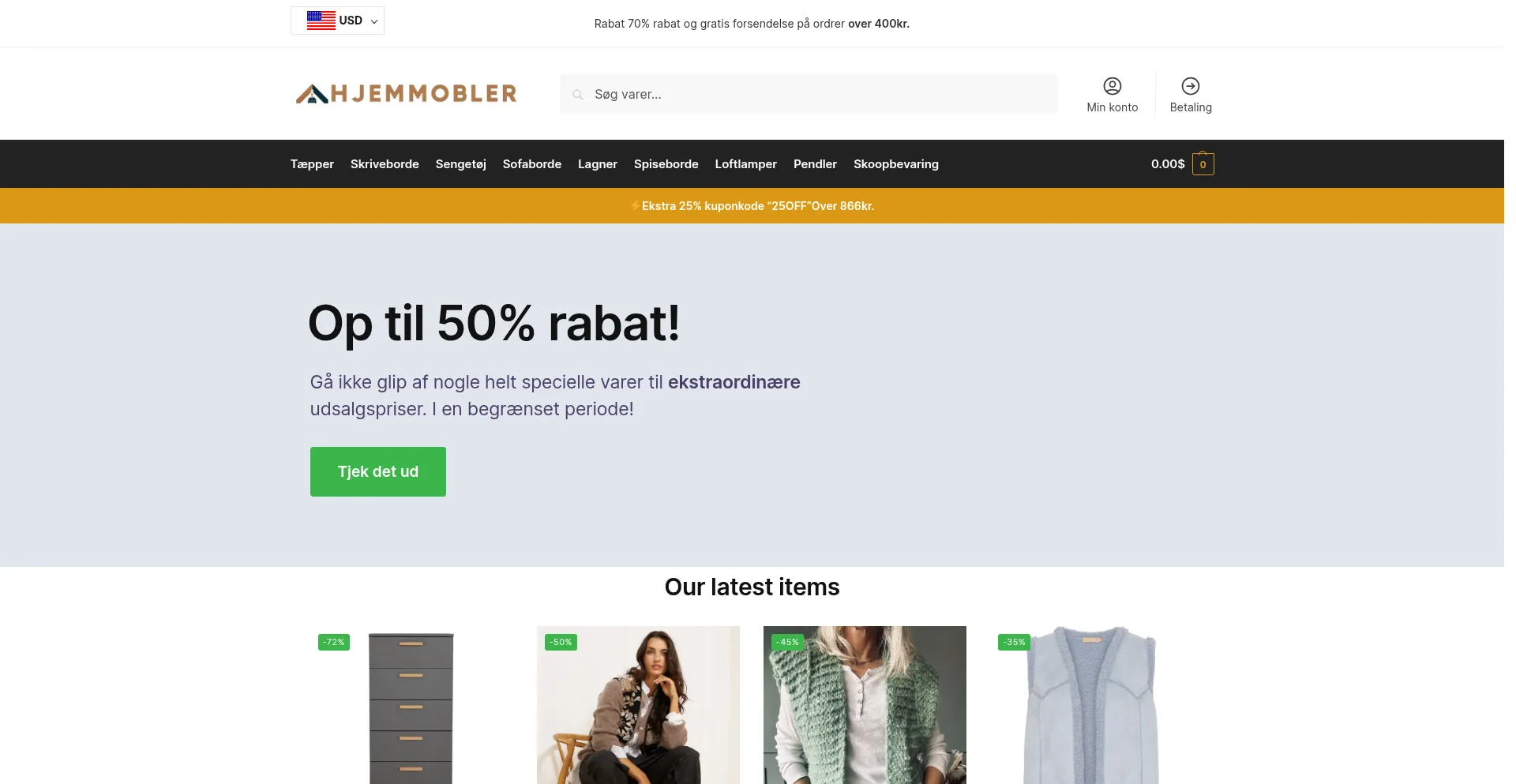This screenshot has height=784, width=1516.
Task: Click the -35% discount badge
Action: point(1014,642)
